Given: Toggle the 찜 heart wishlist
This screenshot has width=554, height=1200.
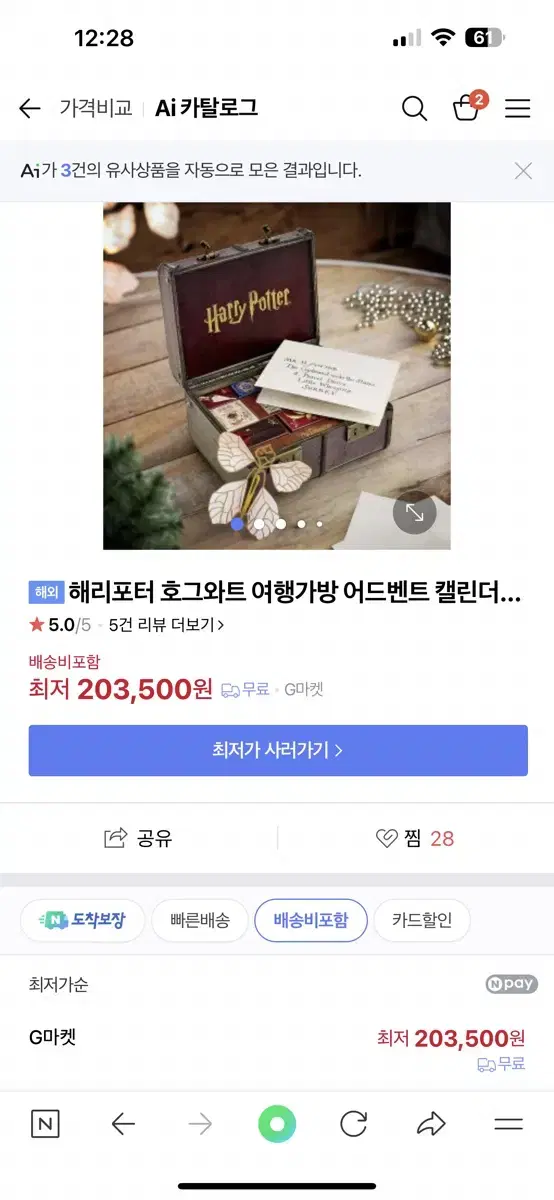Looking at the screenshot, I should (x=387, y=839).
